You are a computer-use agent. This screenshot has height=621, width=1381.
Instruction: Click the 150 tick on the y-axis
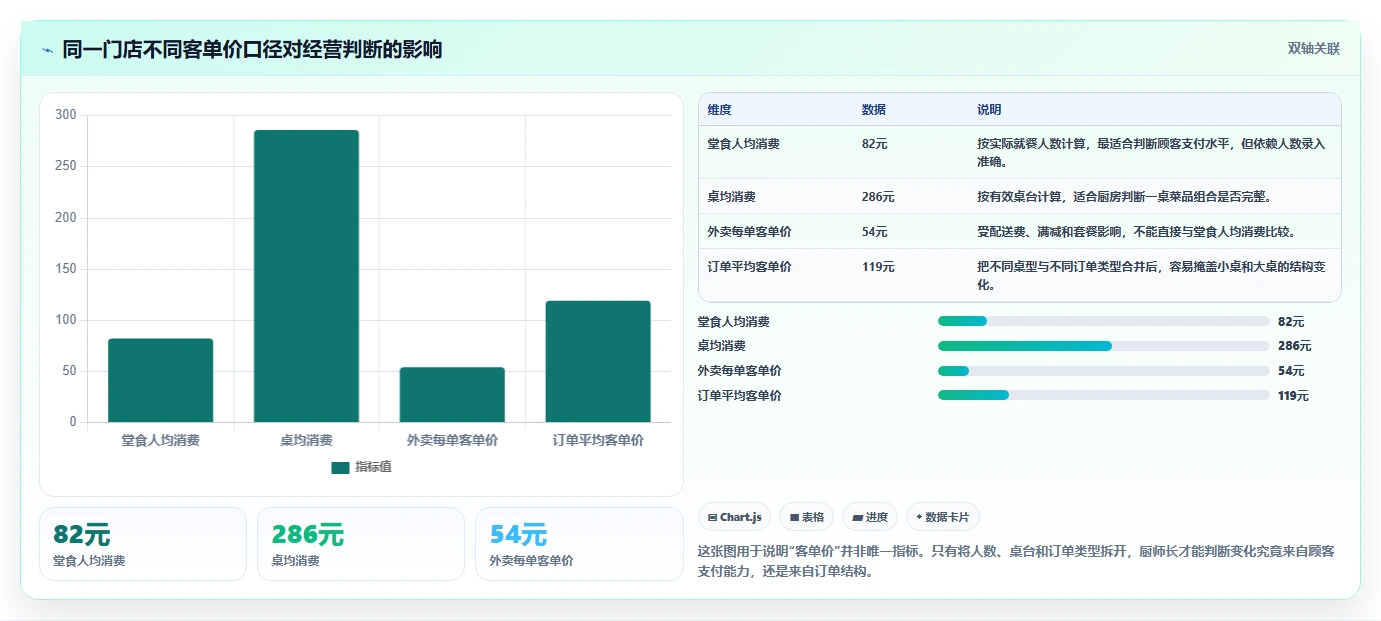66,269
